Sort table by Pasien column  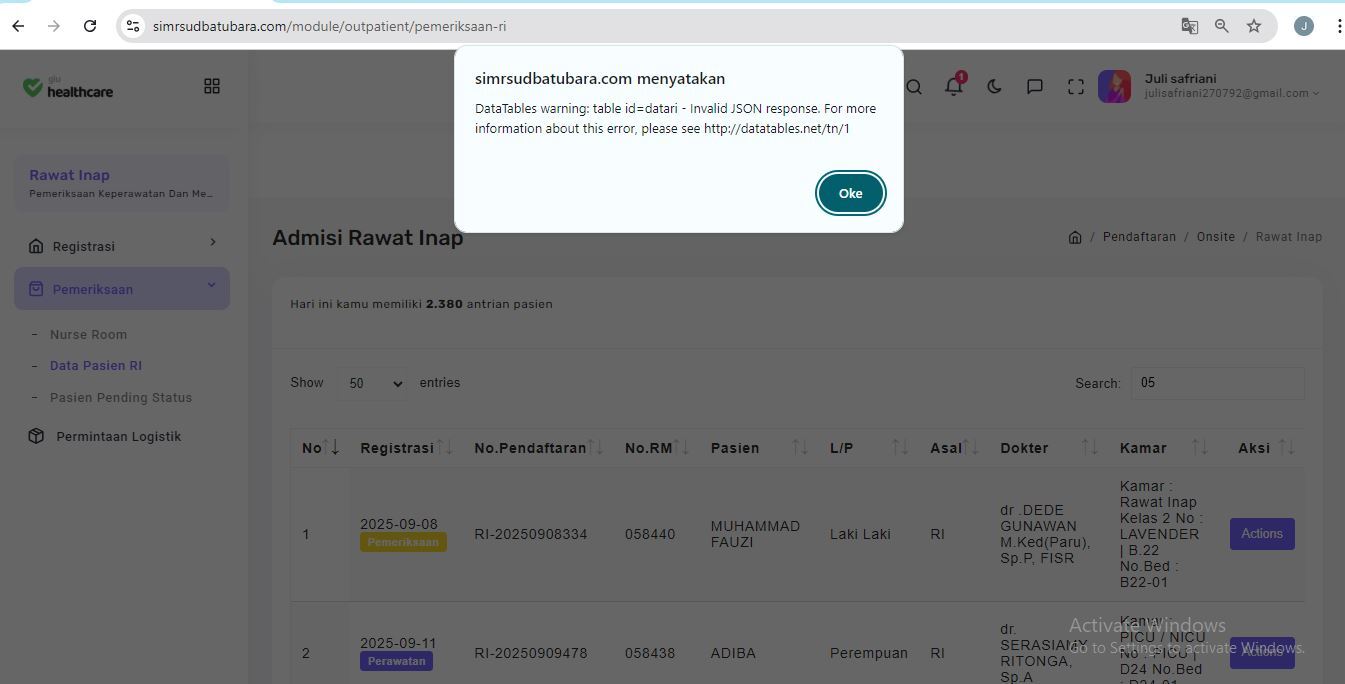pyautogui.click(x=759, y=448)
